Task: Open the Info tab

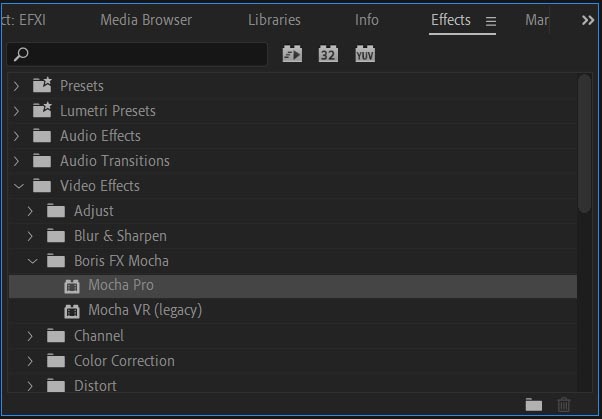Action: 367,20
